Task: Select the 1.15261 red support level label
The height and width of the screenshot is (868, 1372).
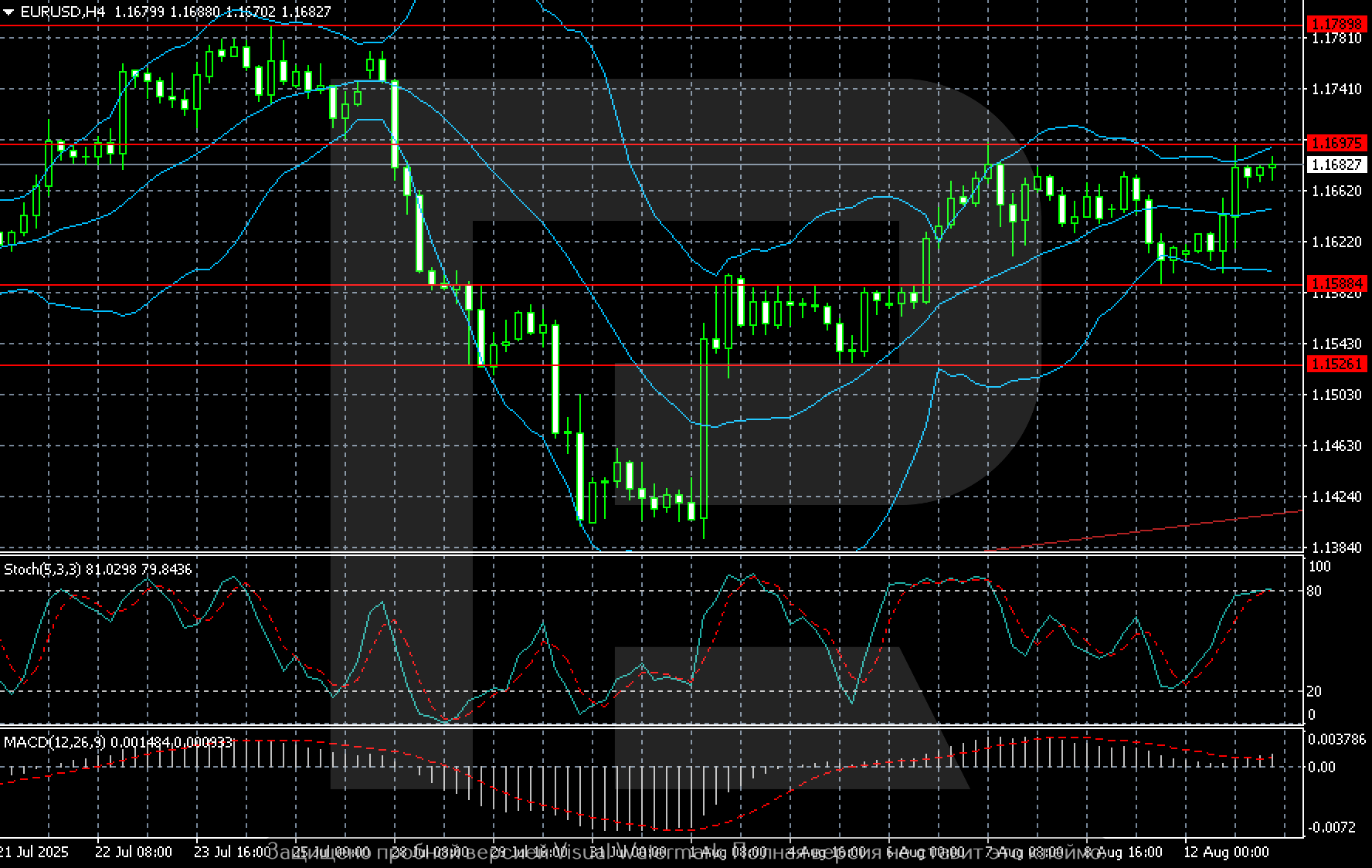Action: 1336,364
